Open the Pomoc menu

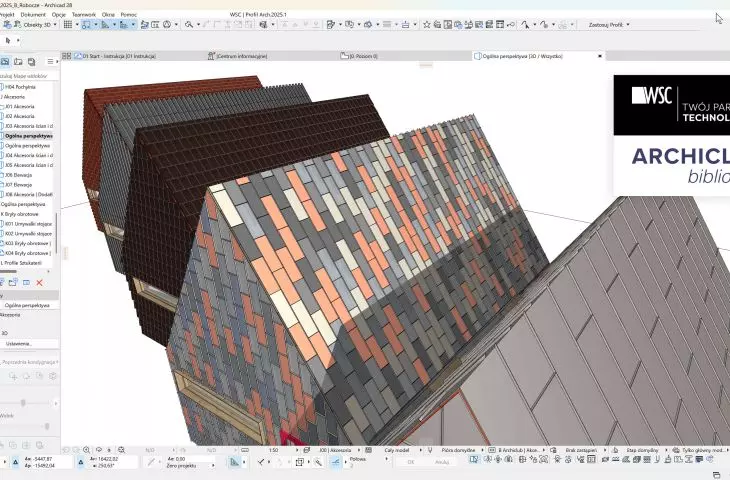click(x=128, y=14)
